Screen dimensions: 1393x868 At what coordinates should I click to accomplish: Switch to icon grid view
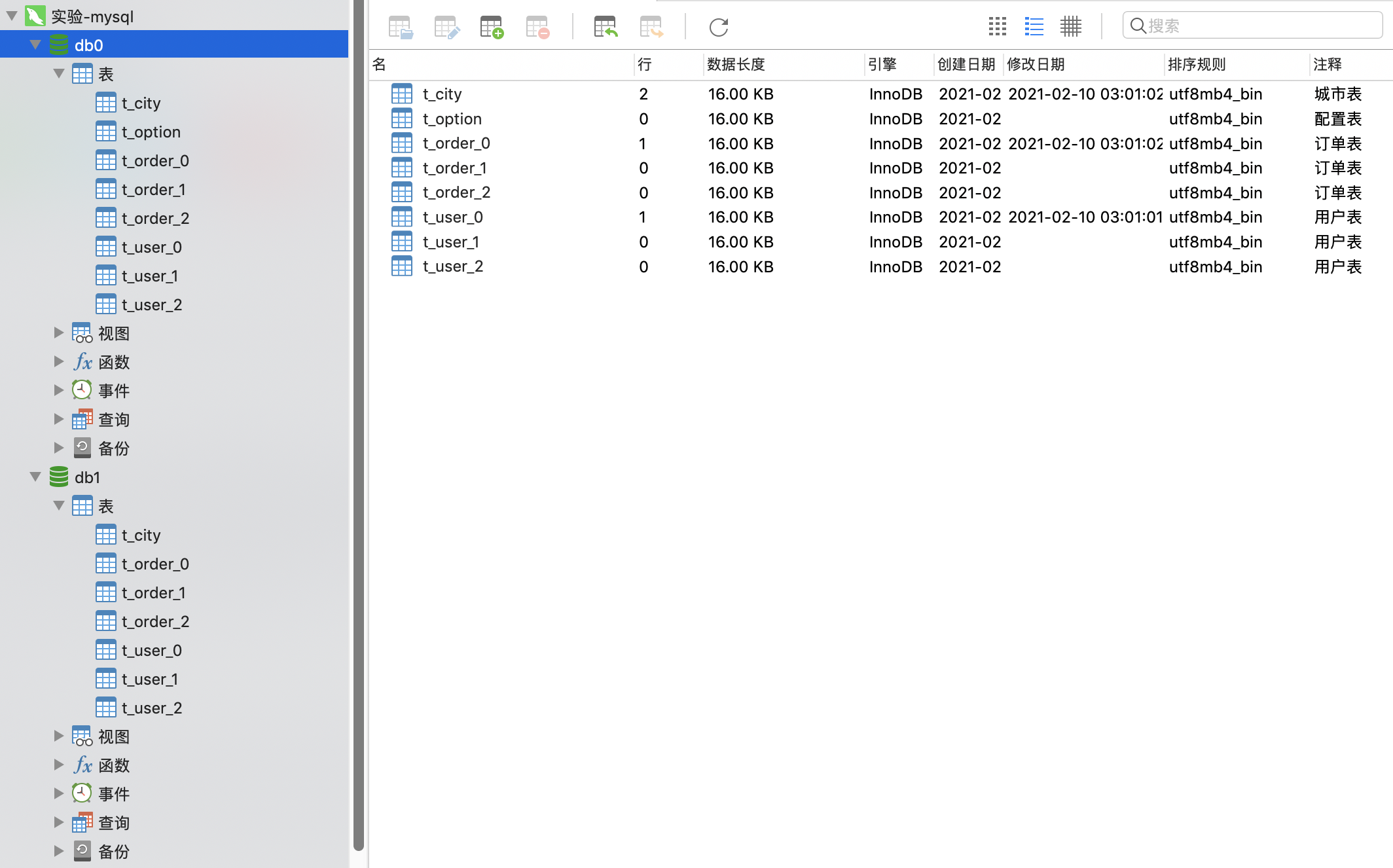(x=997, y=26)
